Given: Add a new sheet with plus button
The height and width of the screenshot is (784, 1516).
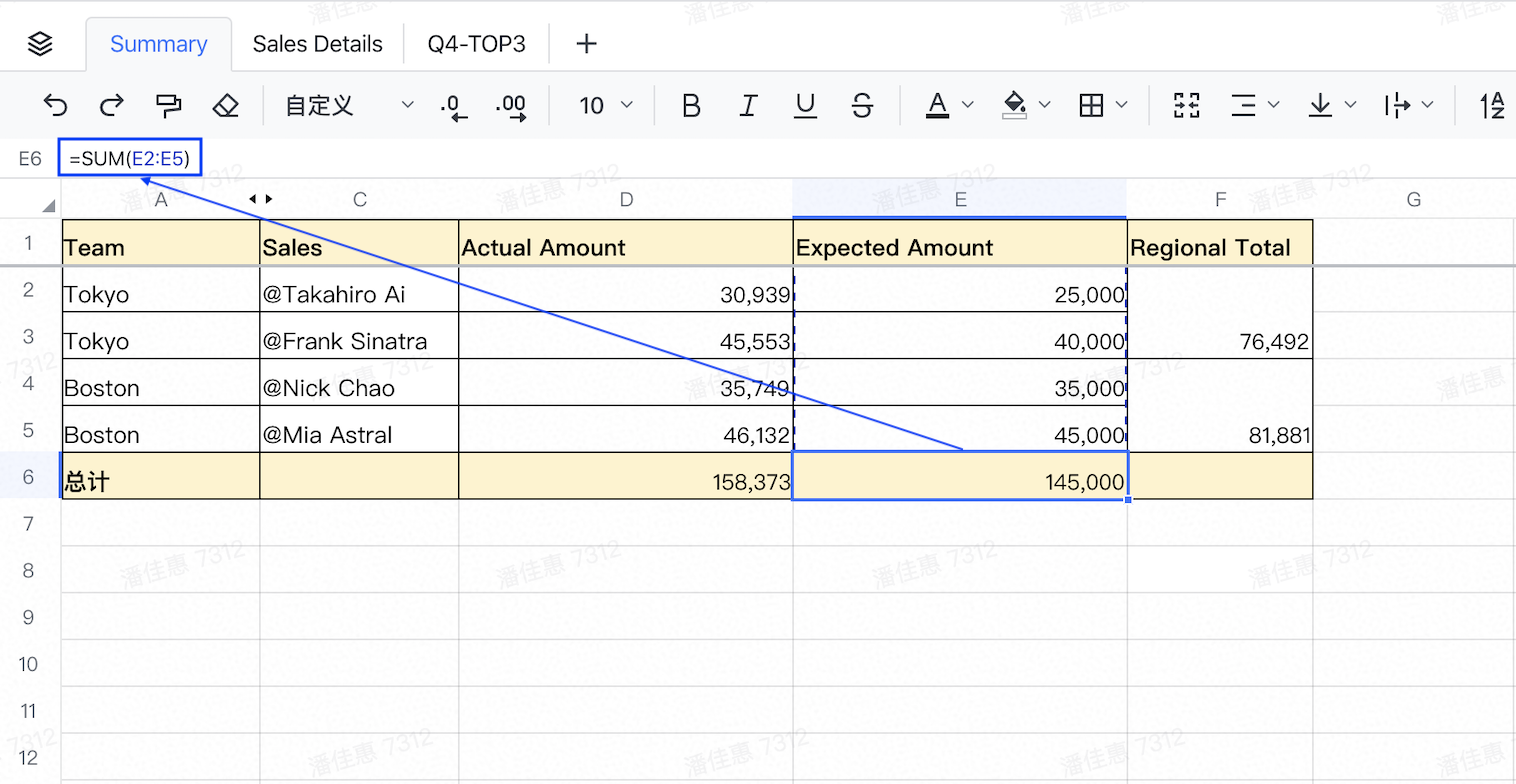Looking at the screenshot, I should coord(587,44).
